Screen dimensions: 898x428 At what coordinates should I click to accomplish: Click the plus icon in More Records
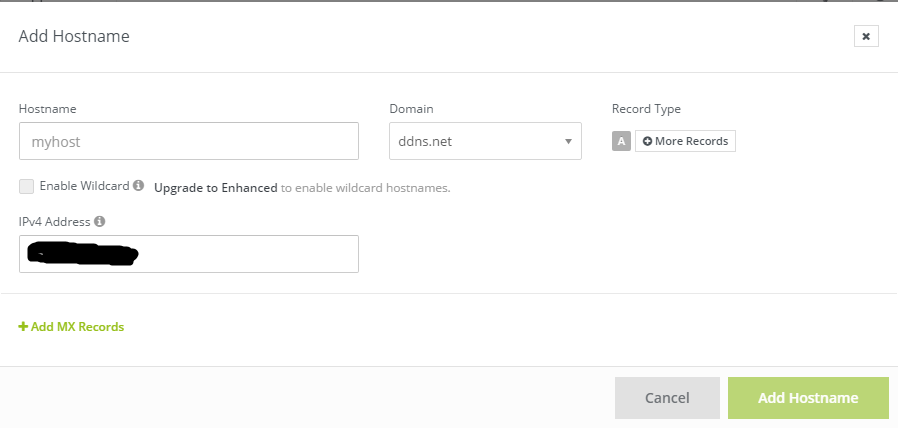tap(647, 141)
